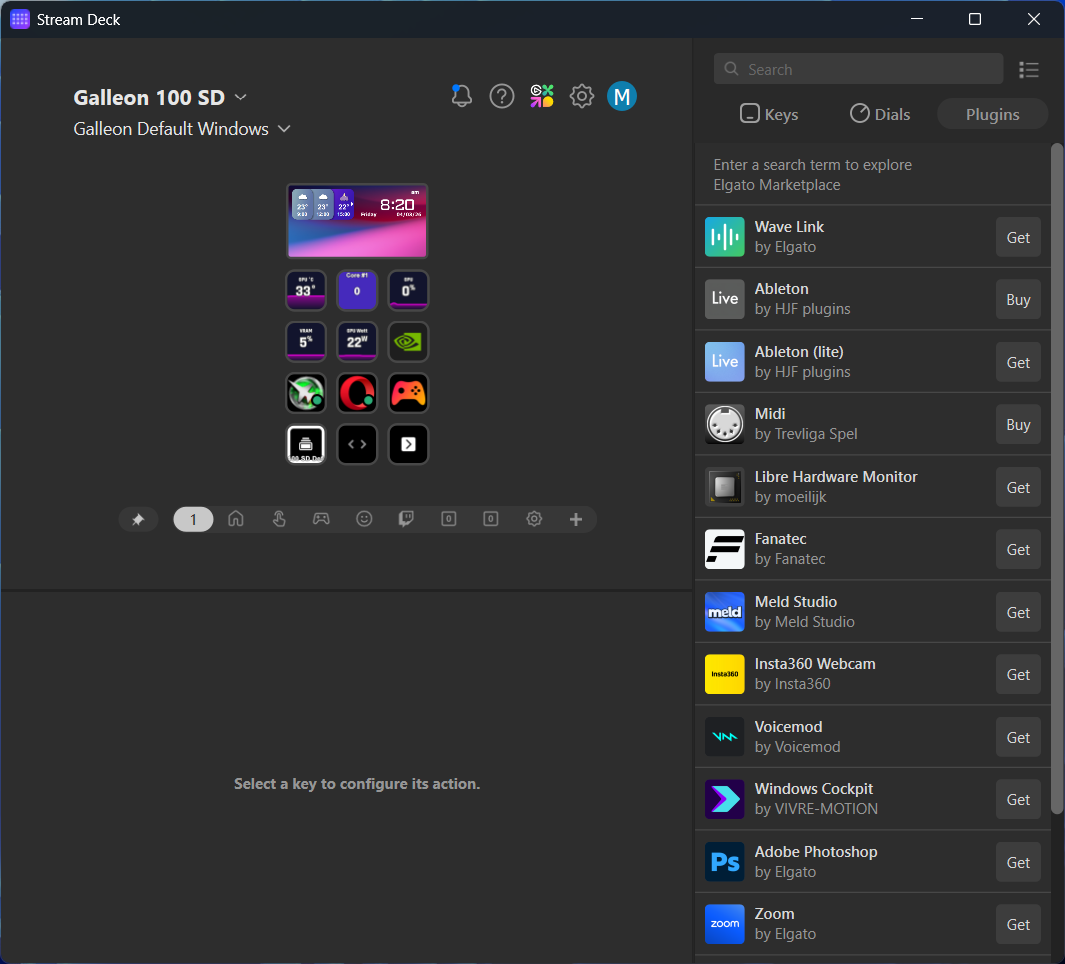Screen dimensions: 1065x964
Task: Select the NVIDIA logo key
Action: (x=408, y=341)
